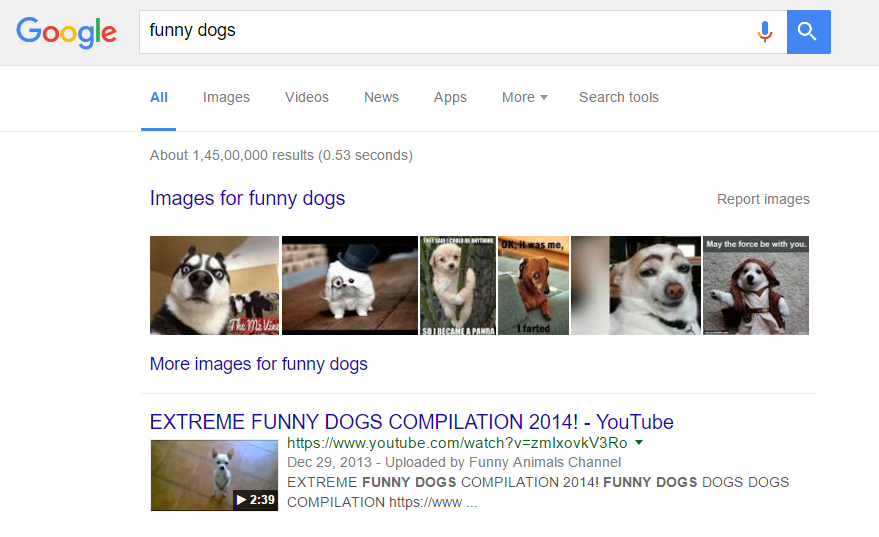The image size is (879, 537).
Task: Click 'Uploaded by Funny Animals Channel' text
Action: tap(503, 462)
